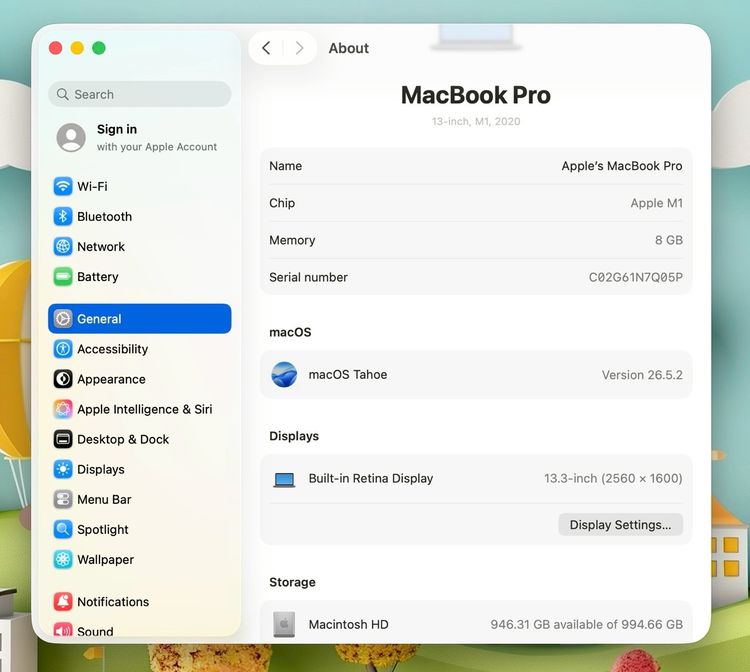
Task: Click the Built-in Retina Display laptop icon
Action: (x=284, y=479)
